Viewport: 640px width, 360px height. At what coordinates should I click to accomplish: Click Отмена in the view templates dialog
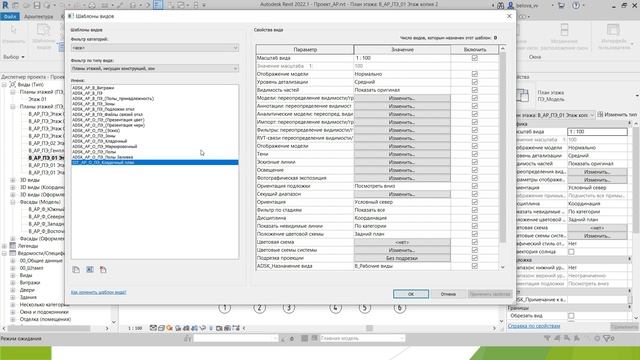[x=448, y=294]
